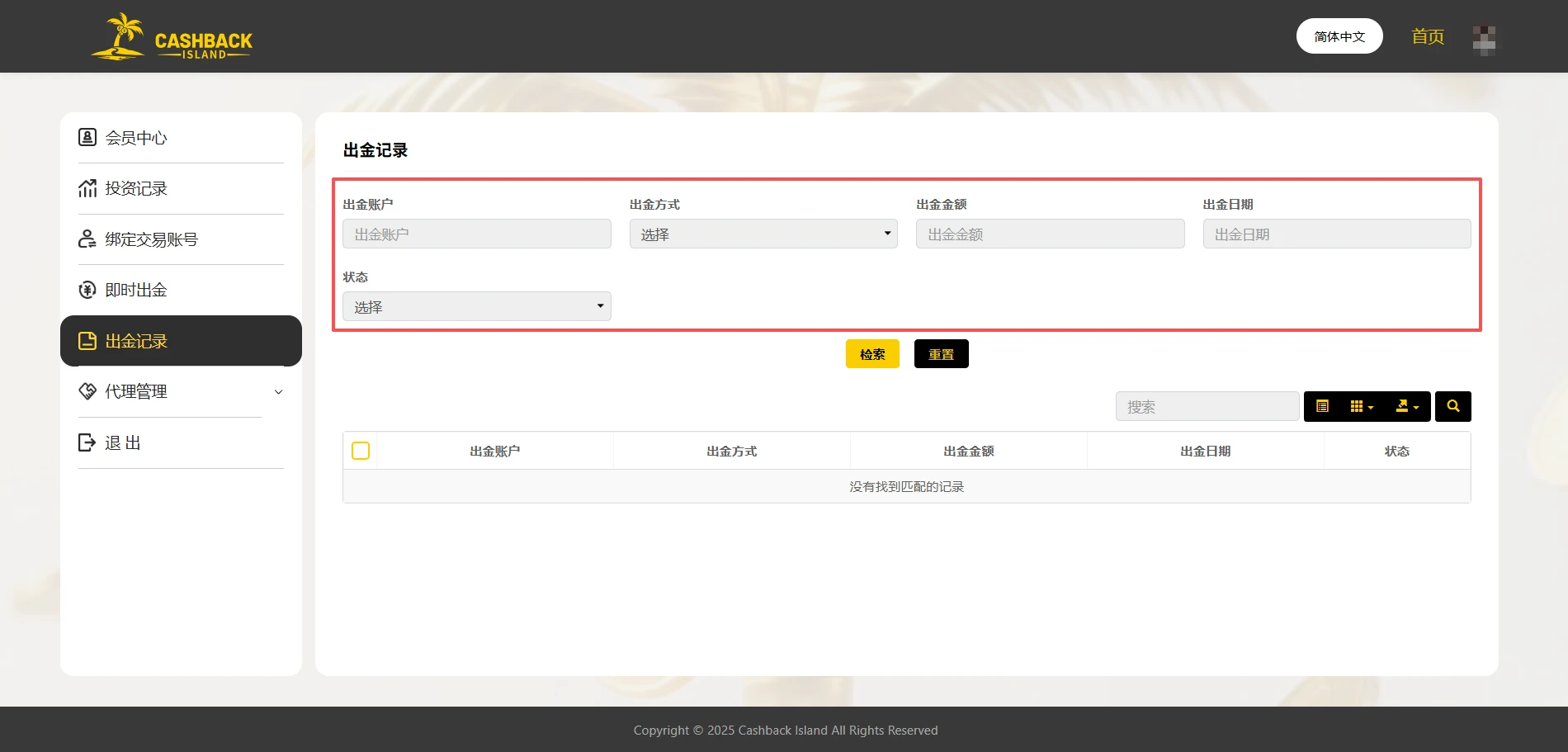The height and width of the screenshot is (752, 1568).
Task: Open the 会员中心 member center sidebar icon
Action: click(x=87, y=137)
